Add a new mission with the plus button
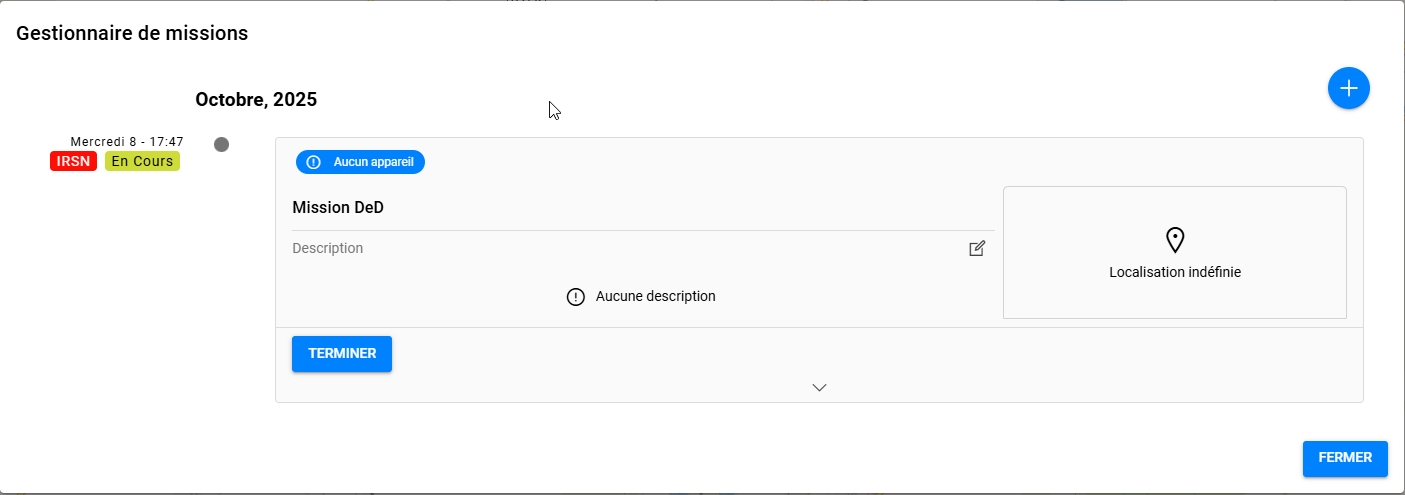Viewport: 1405px width, 495px height. 1348,88
